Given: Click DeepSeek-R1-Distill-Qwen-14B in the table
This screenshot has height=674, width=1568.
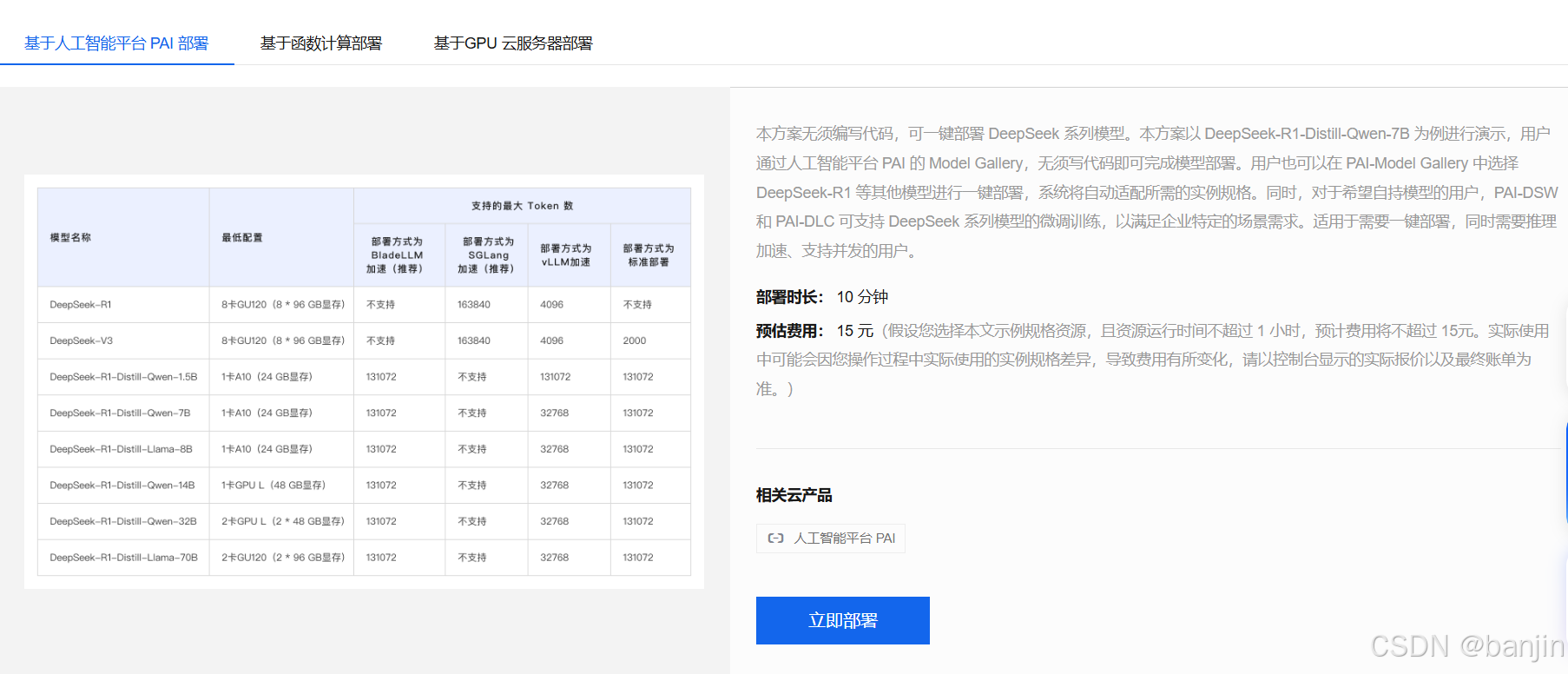Looking at the screenshot, I should click(122, 486).
